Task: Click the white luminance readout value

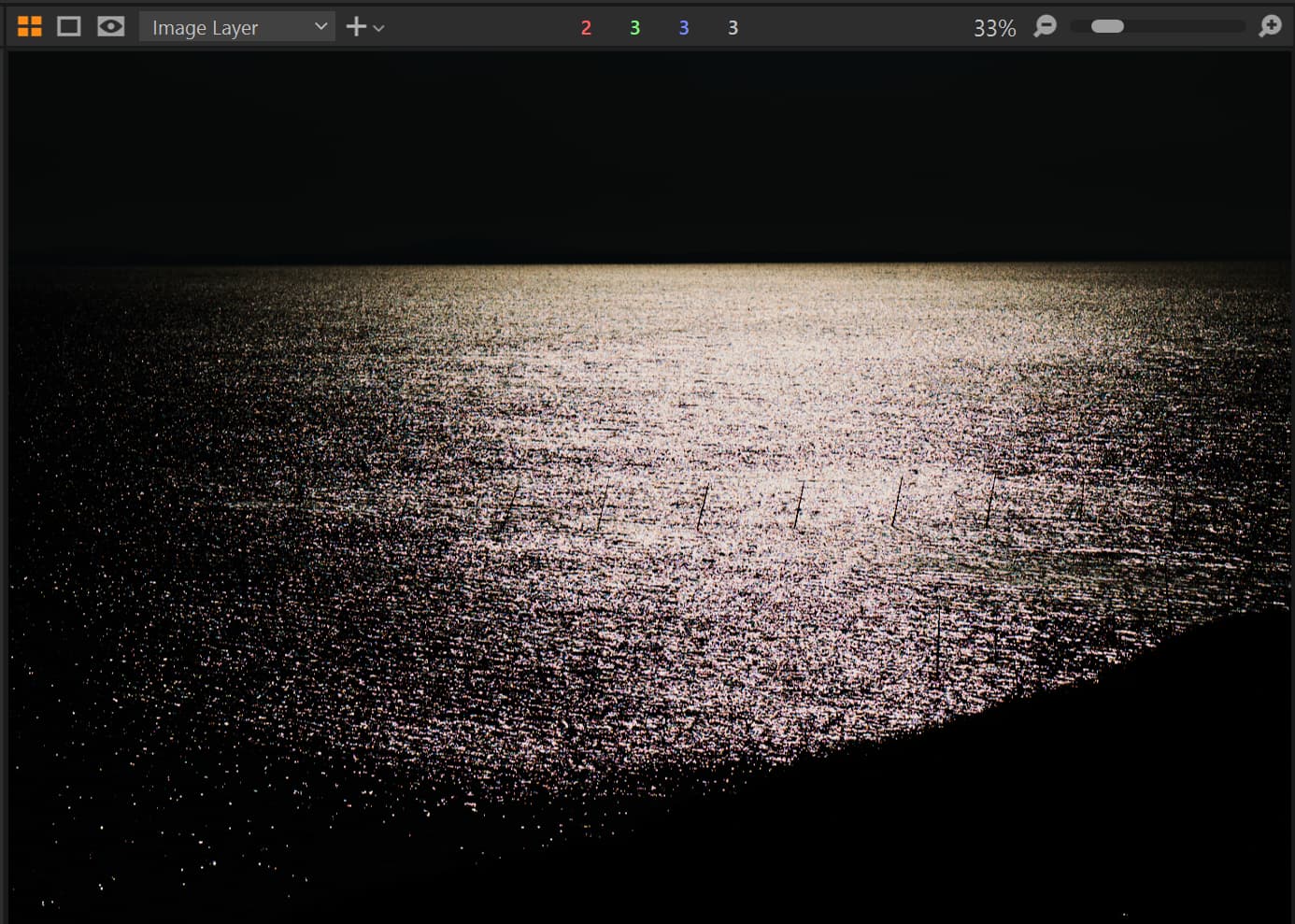Action: click(733, 28)
